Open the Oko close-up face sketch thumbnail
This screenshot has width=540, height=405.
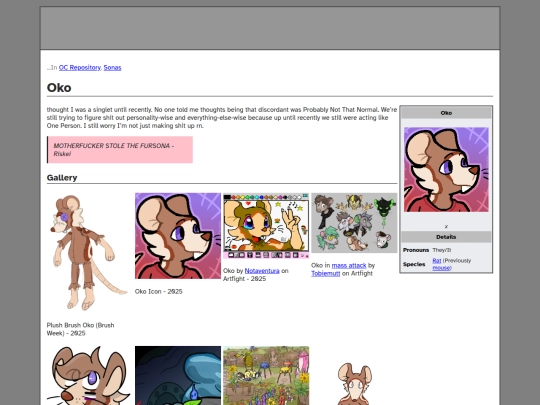point(90,375)
